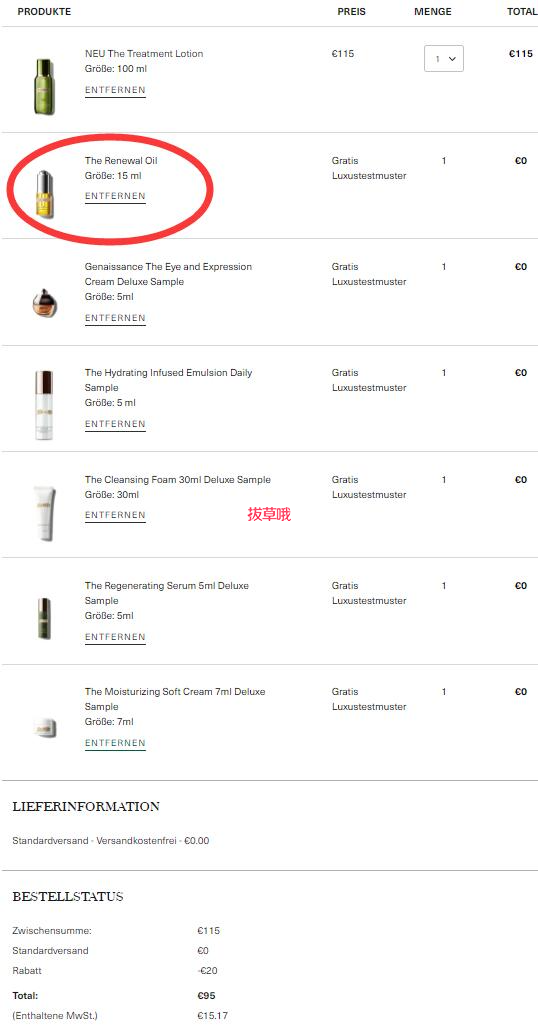Screen dimensions: 538x1028
Task: Remove Hydrating Infused Emulsion sample
Action: [115, 424]
